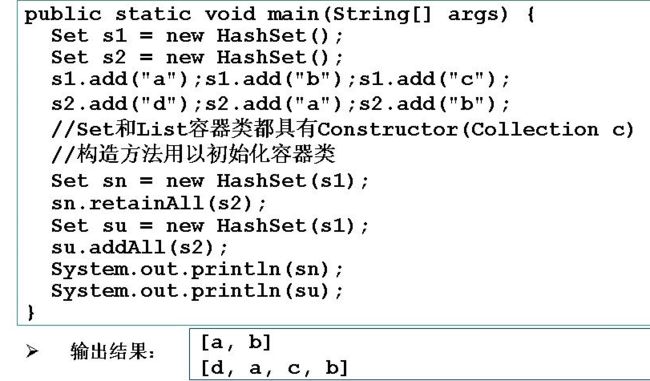Click the Constructor(Collection c) comment line
This screenshot has width=650, height=381.
[343, 129]
